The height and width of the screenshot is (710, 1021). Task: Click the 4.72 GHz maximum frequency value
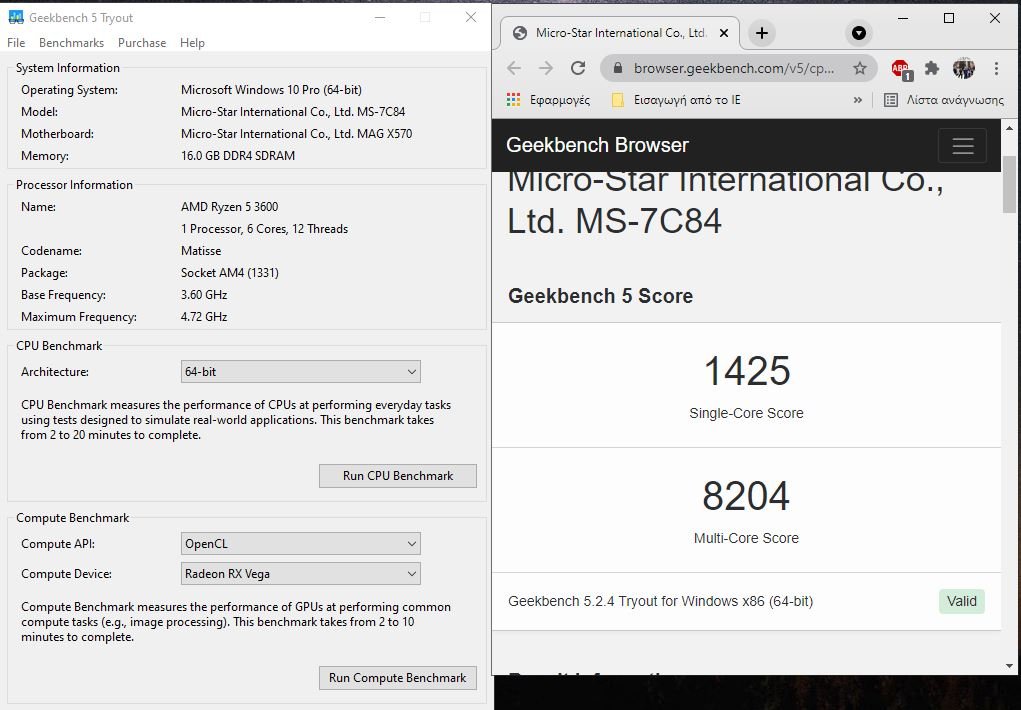coord(204,317)
